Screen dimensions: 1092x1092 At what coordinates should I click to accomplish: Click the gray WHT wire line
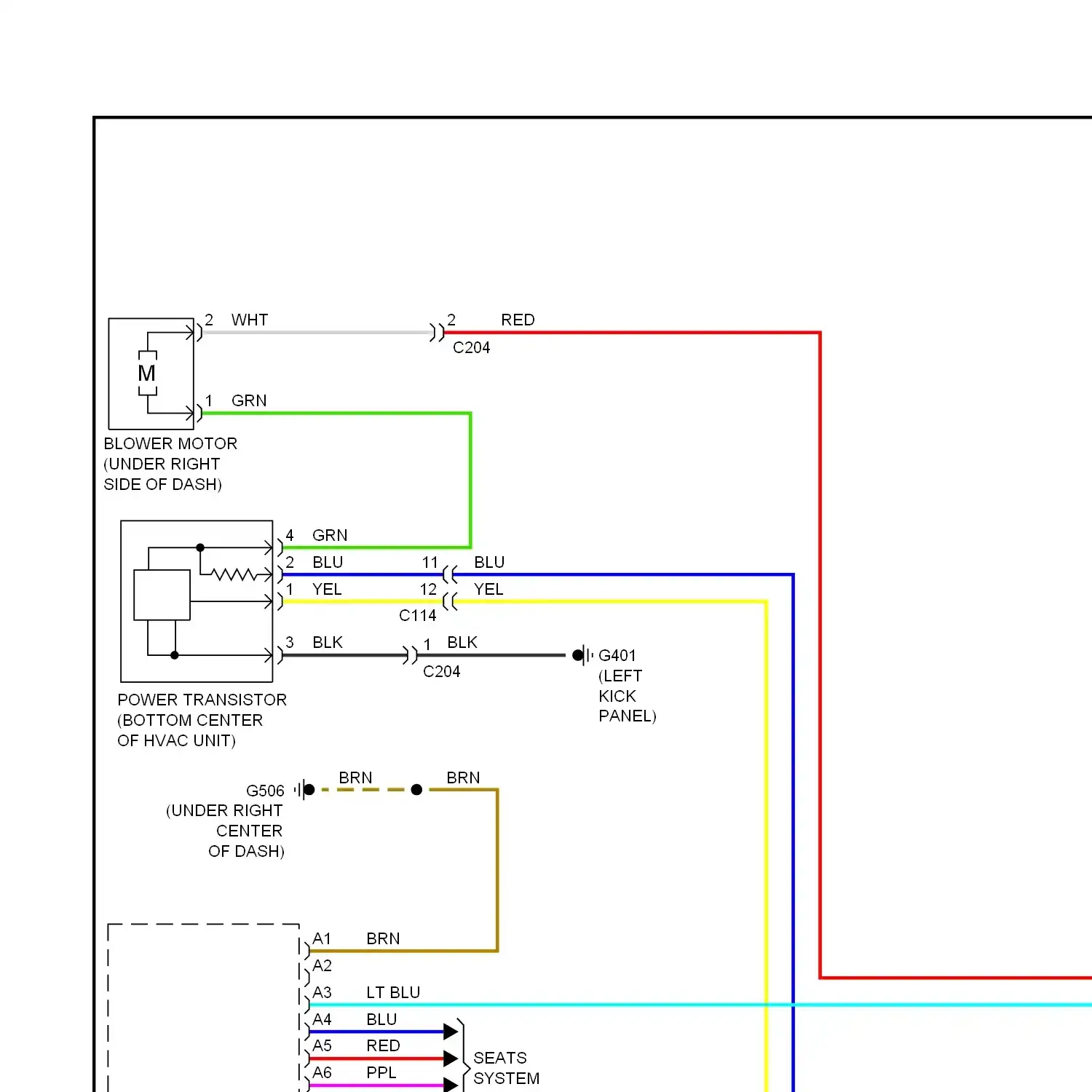tap(317, 333)
